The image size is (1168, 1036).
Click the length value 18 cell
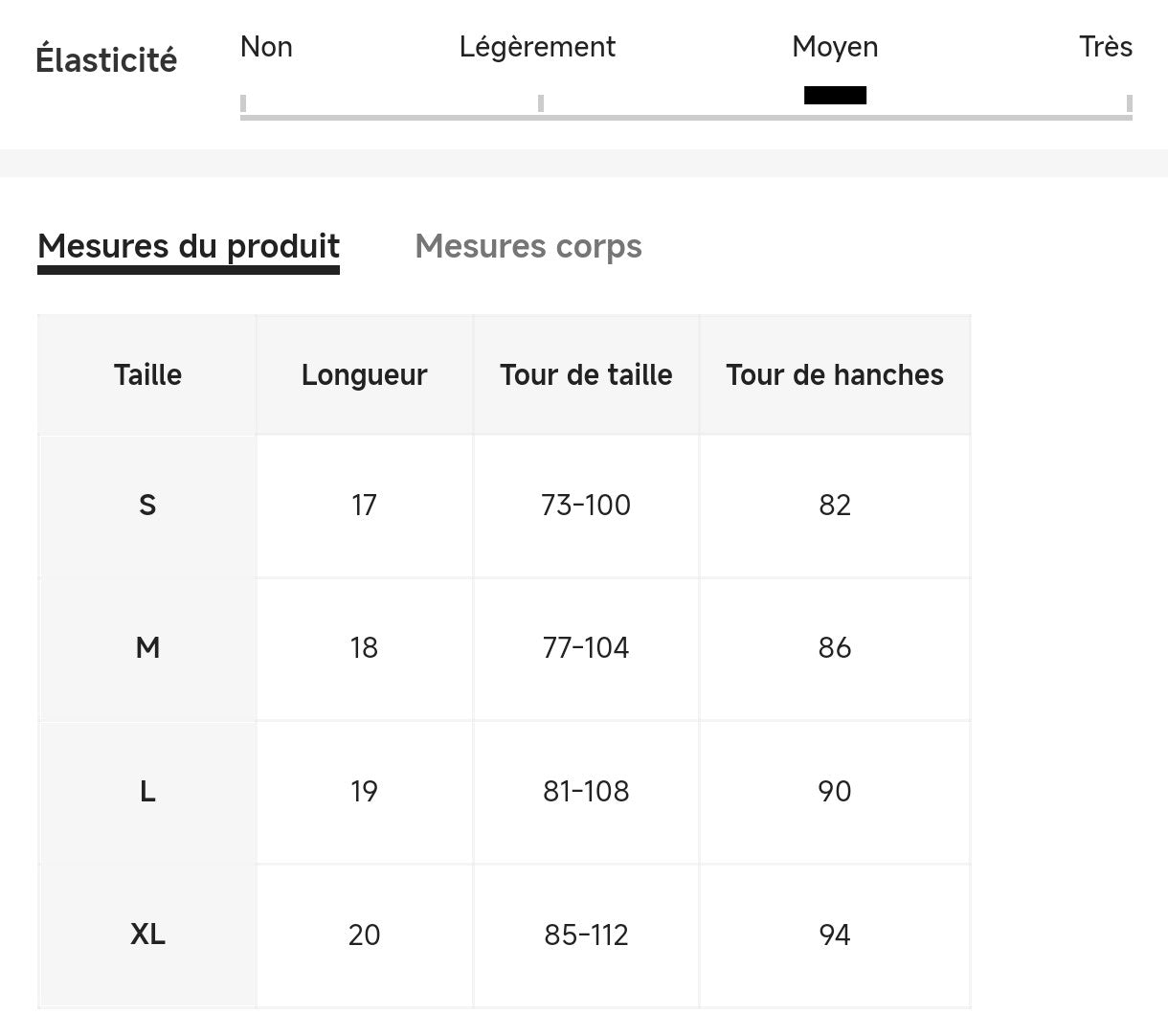point(364,648)
